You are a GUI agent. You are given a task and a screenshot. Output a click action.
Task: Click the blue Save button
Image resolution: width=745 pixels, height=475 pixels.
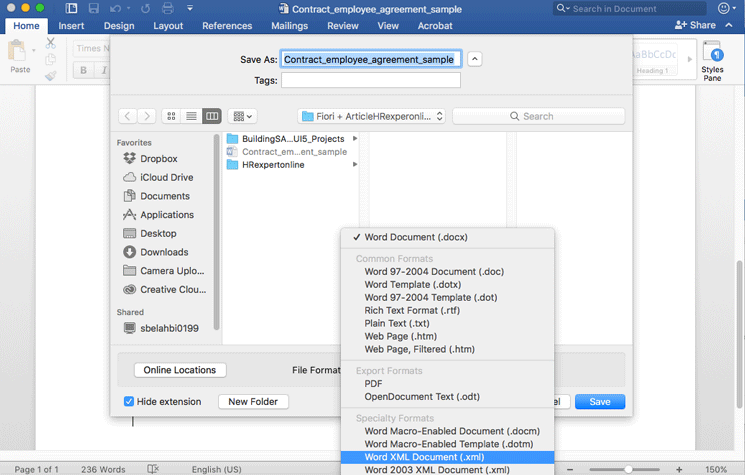point(600,401)
